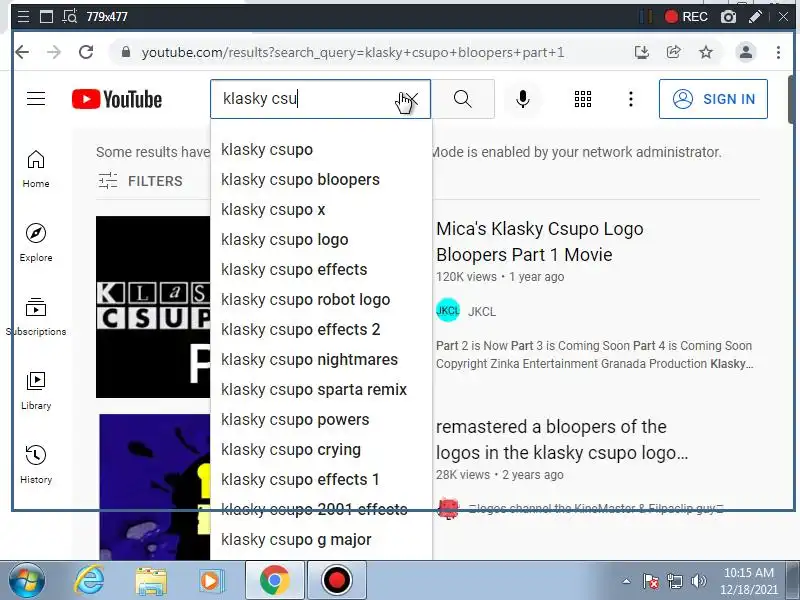Open YouTube settings three-dot menu
This screenshot has width=800, height=600.
[x=631, y=98]
